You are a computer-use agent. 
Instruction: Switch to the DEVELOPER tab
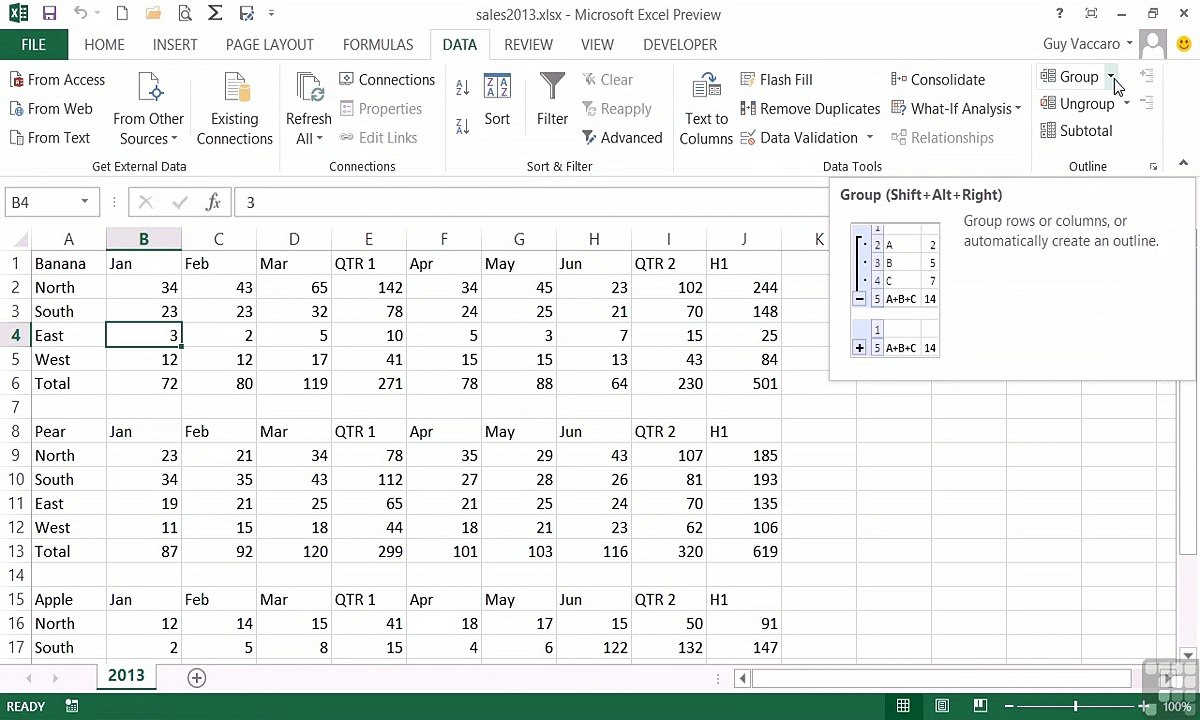coord(680,44)
